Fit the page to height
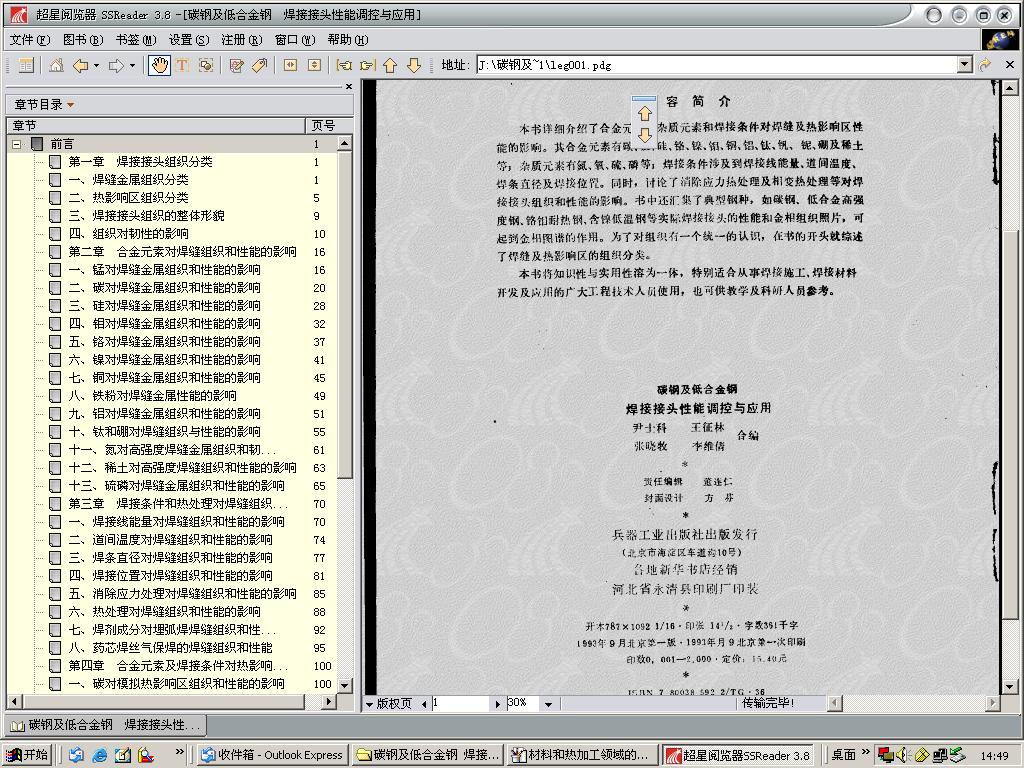 click(315, 65)
